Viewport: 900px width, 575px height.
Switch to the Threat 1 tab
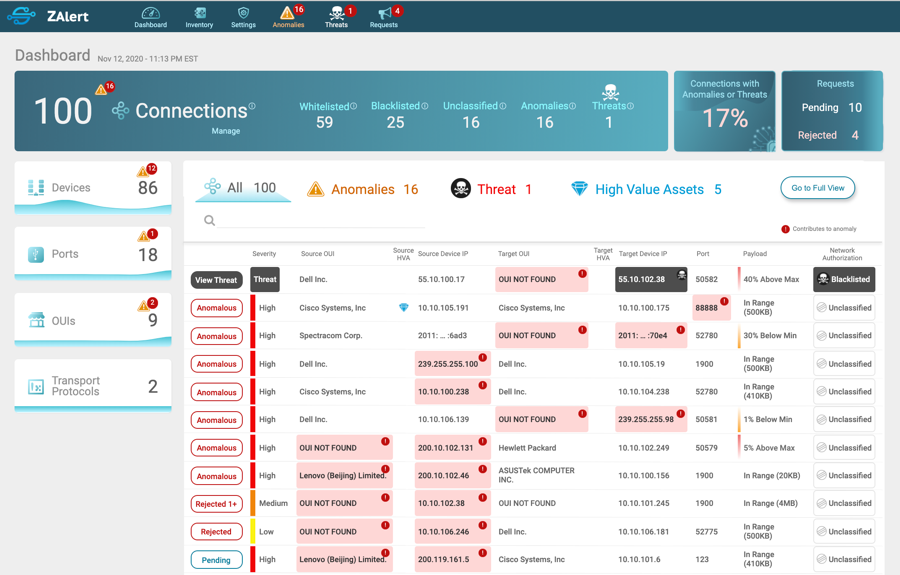pos(492,189)
